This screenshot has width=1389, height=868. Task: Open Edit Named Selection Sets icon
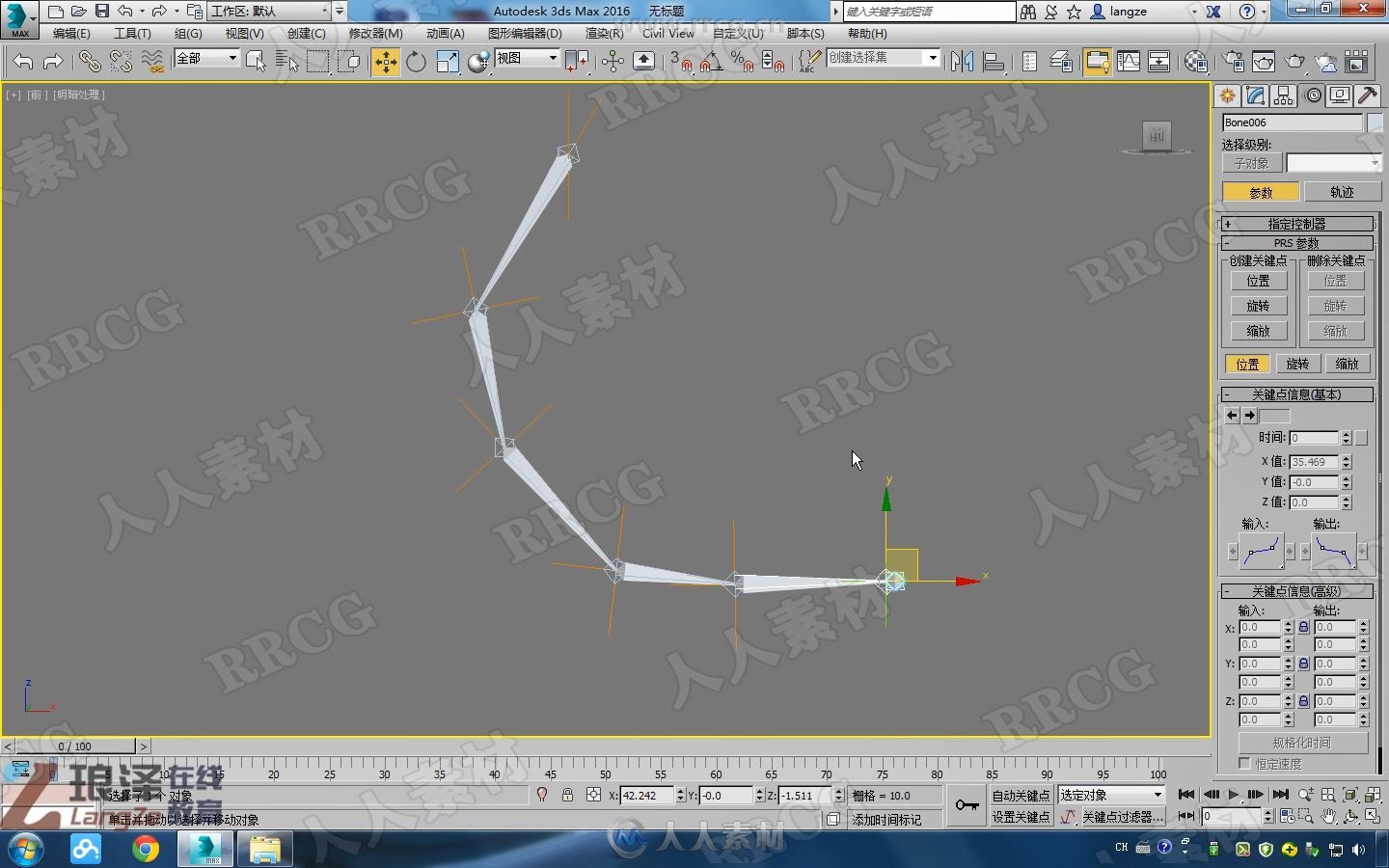click(808, 62)
